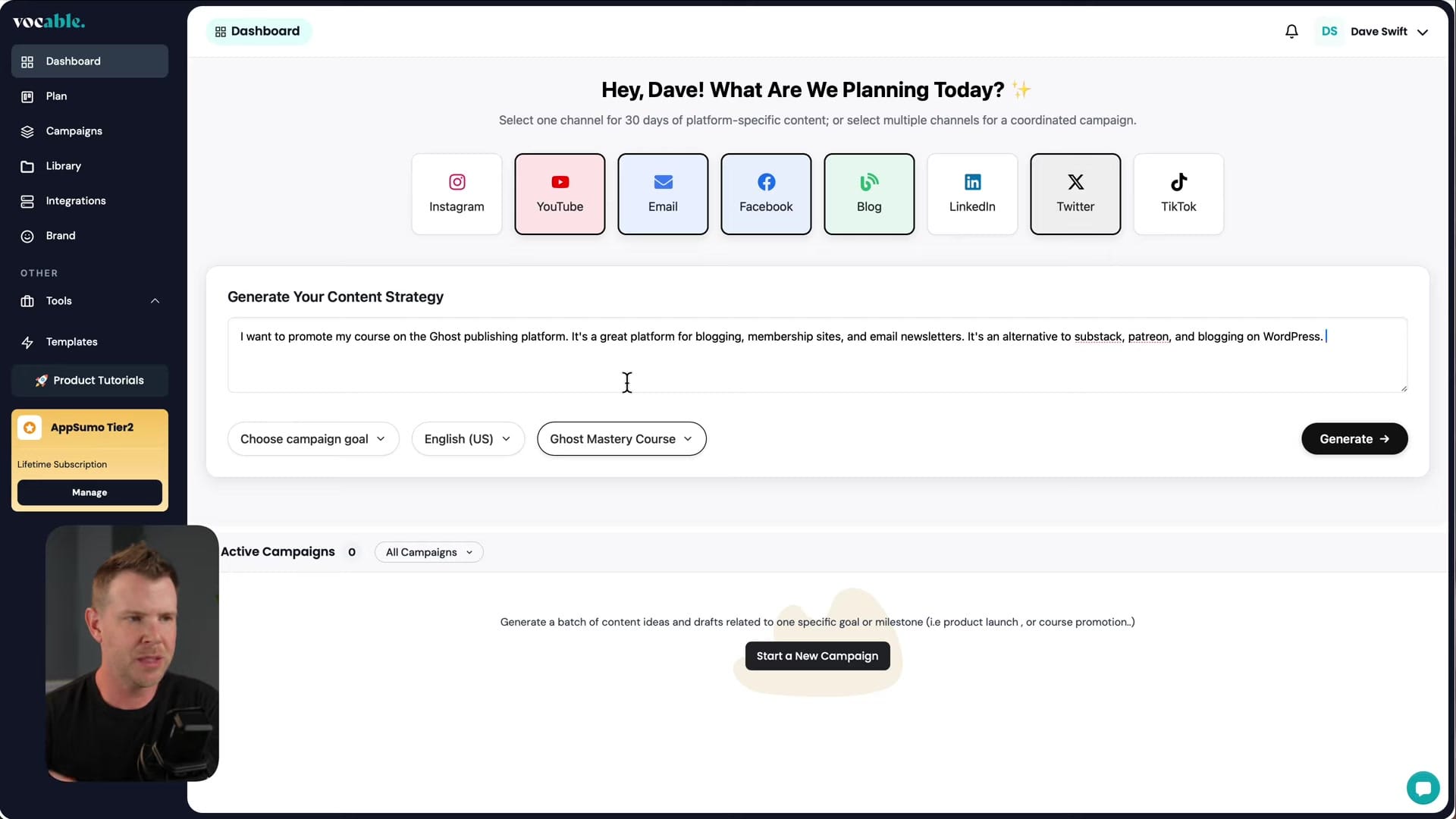Viewport: 1456px width, 819px height.
Task: Select the TikTok channel card
Action: click(1178, 194)
